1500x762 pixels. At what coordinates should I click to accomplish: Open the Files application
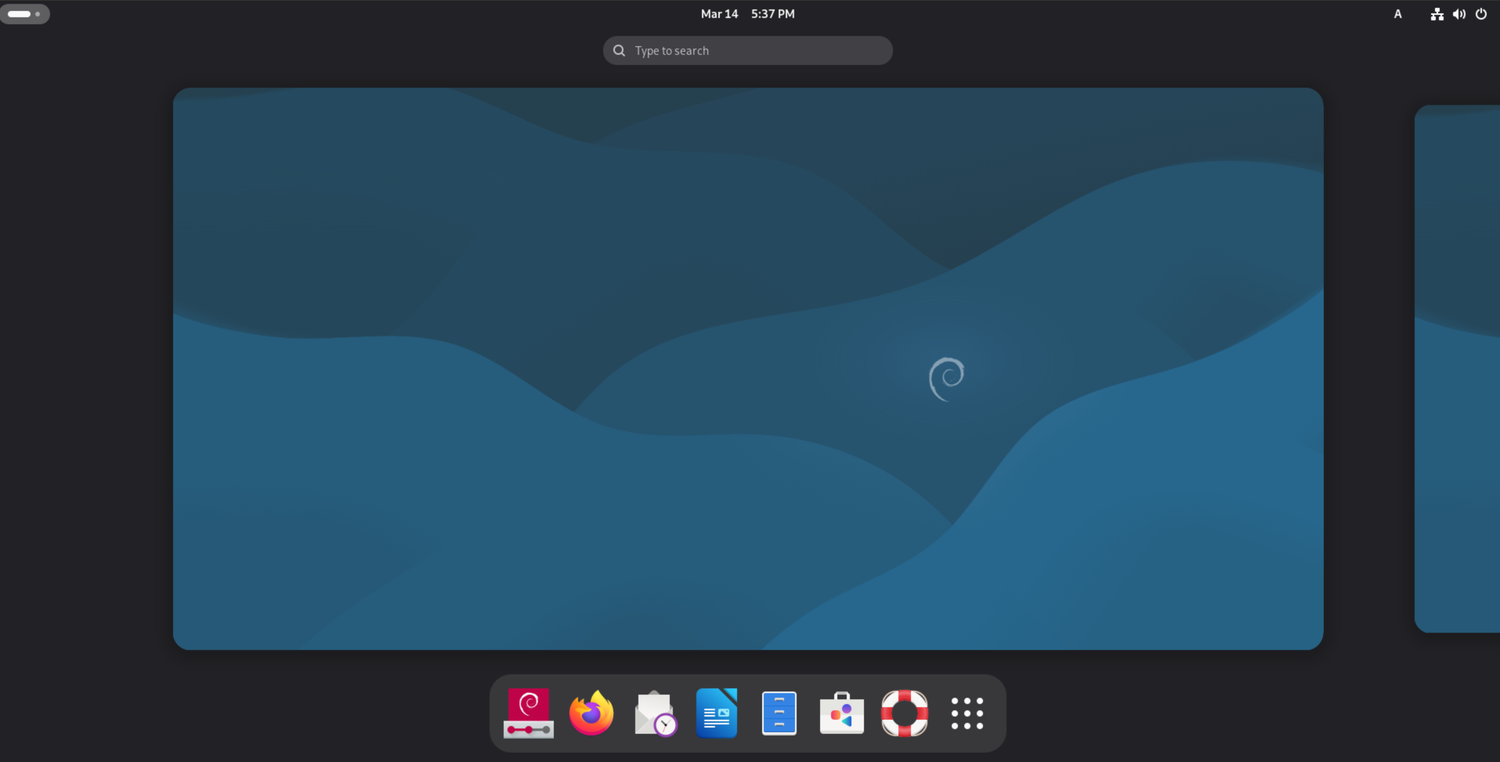(779, 713)
